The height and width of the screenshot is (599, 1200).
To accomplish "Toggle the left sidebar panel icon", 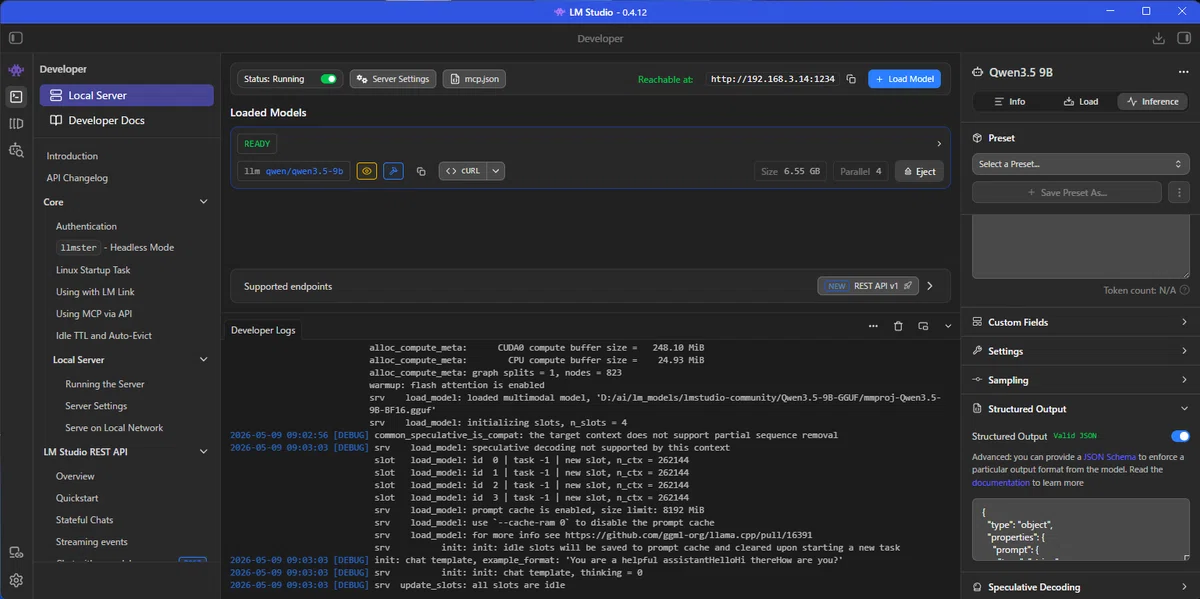I will (x=15, y=38).
